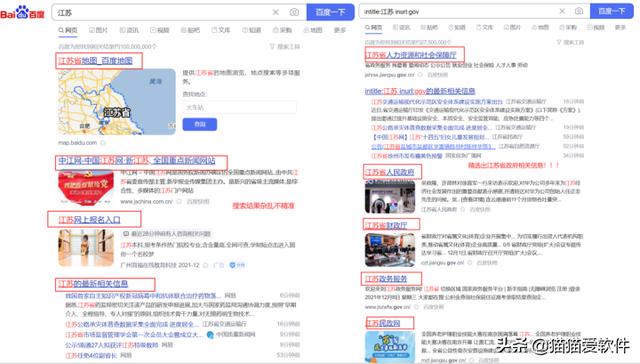Switch to 图片 tab on the left page

98,30
